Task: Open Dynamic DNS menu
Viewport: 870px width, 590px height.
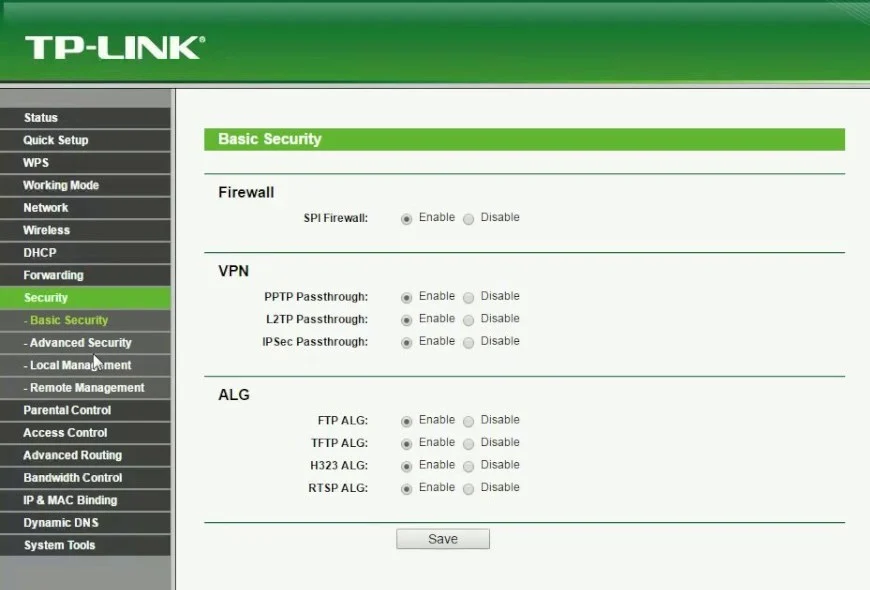Action: tap(85, 523)
